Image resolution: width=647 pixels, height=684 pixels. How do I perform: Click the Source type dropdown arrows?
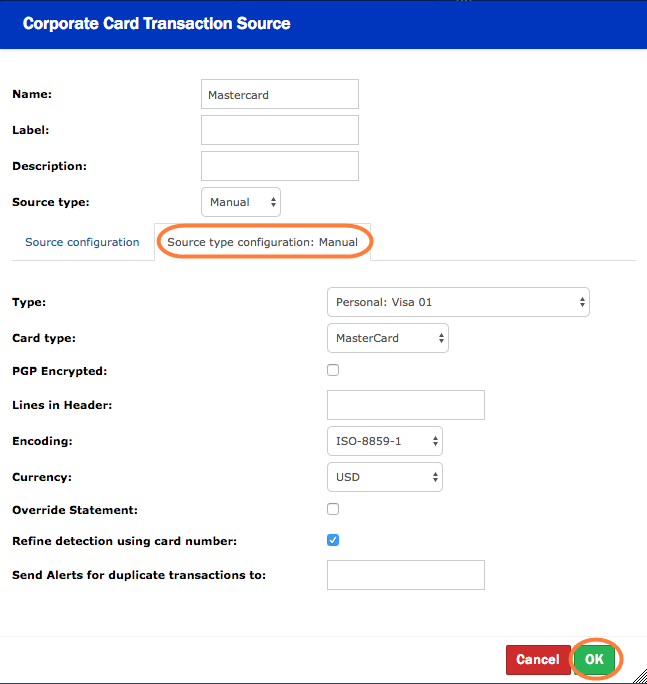(x=273, y=202)
